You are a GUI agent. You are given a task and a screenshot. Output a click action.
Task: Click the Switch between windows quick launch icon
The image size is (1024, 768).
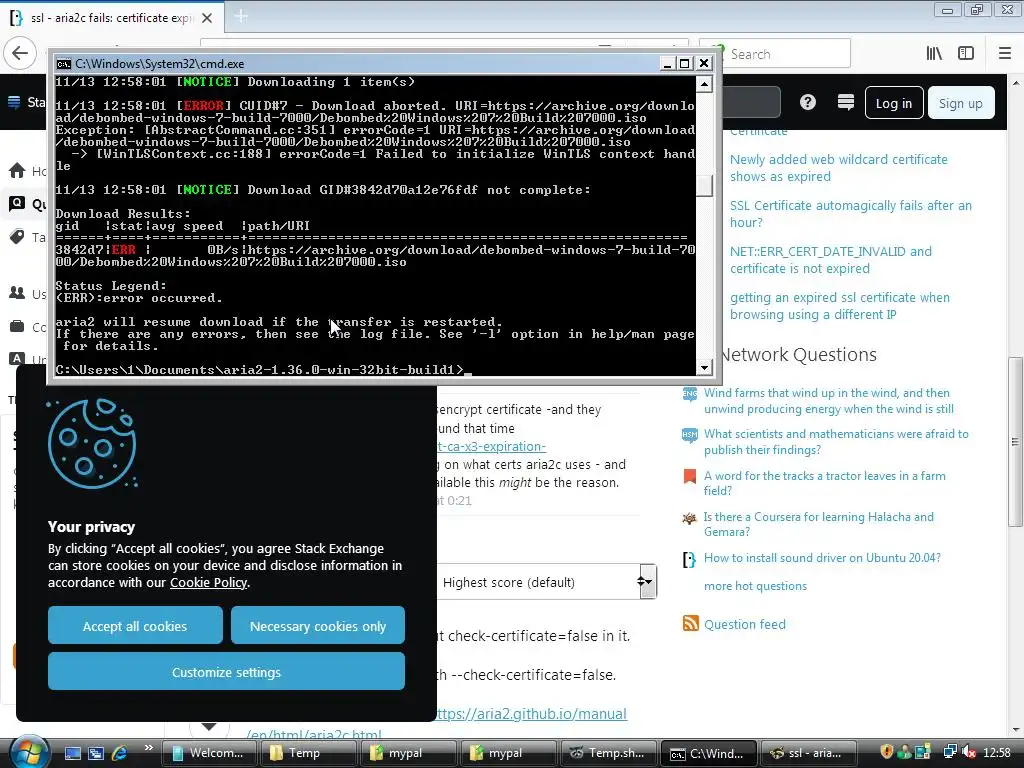point(95,753)
